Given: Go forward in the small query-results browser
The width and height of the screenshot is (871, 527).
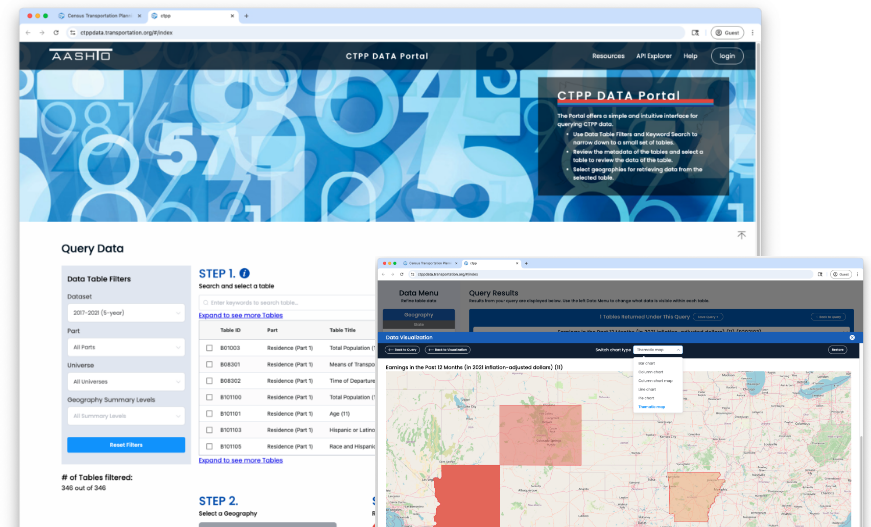Looking at the screenshot, I should pyautogui.click(x=392, y=274).
